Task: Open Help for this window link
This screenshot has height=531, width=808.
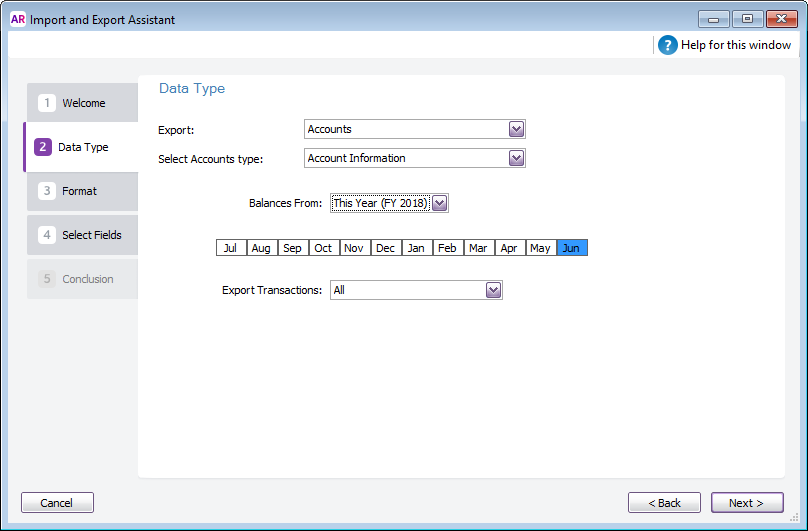Action: coord(735,45)
